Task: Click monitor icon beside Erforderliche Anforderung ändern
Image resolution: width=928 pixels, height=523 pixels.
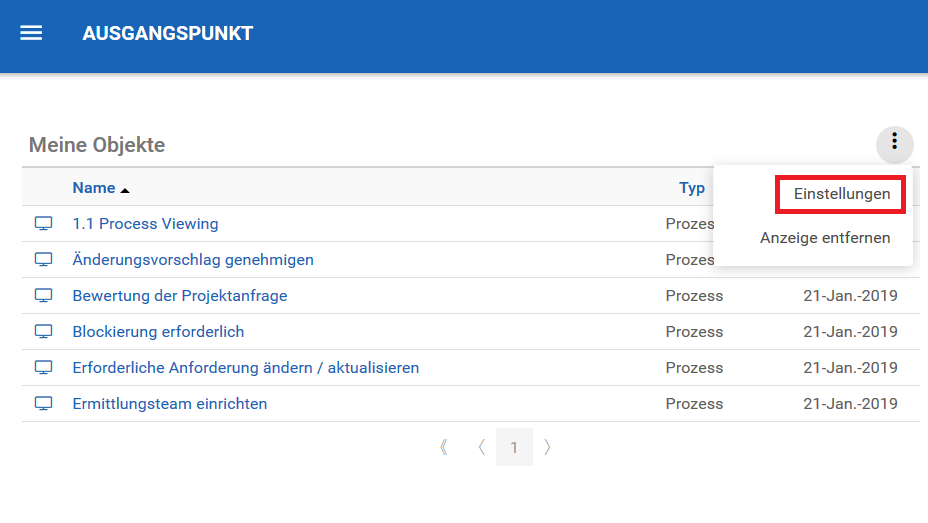Action: tap(44, 367)
